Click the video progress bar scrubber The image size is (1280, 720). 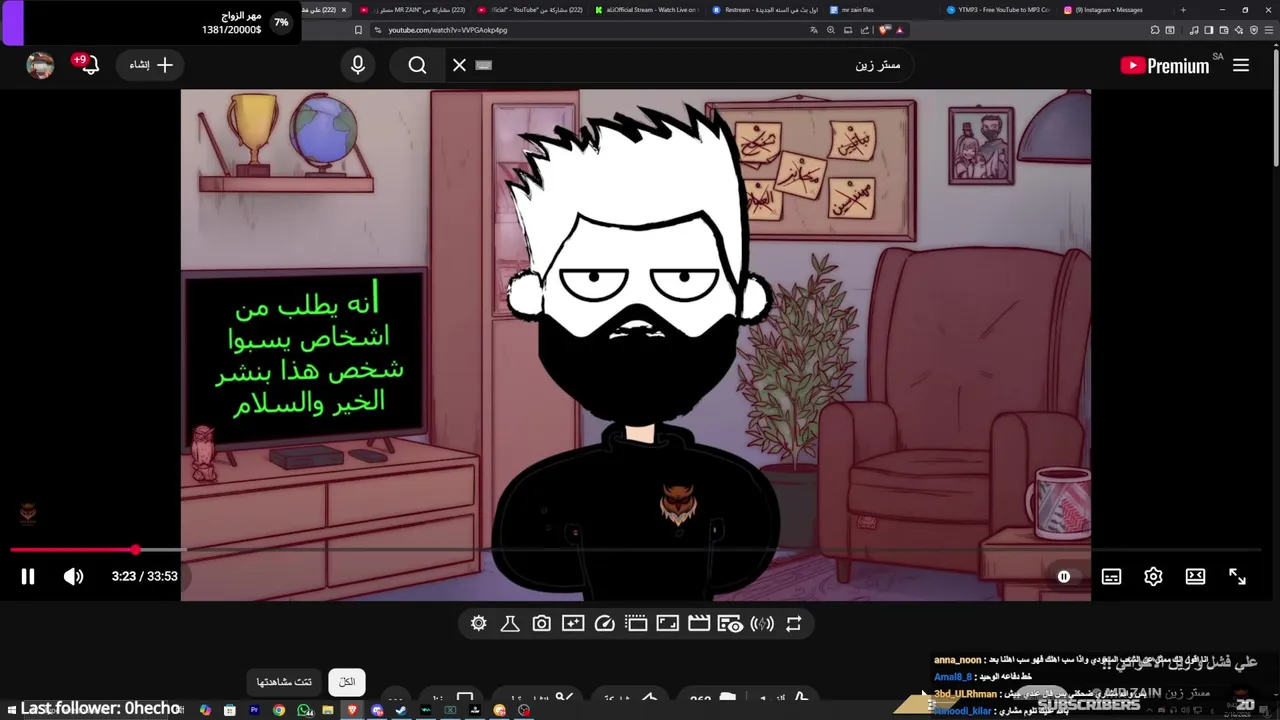pos(135,550)
